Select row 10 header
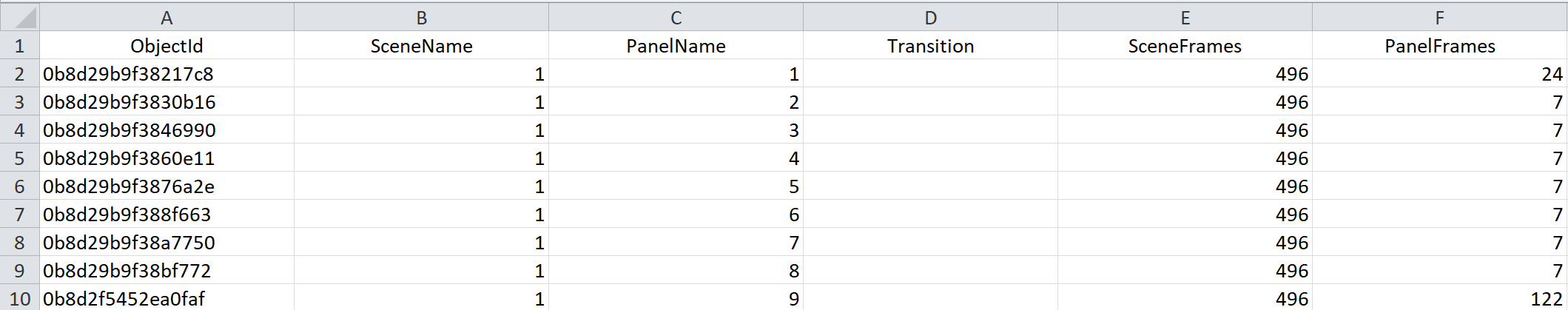The height and width of the screenshot is (310, 1568). coord(19,299)
